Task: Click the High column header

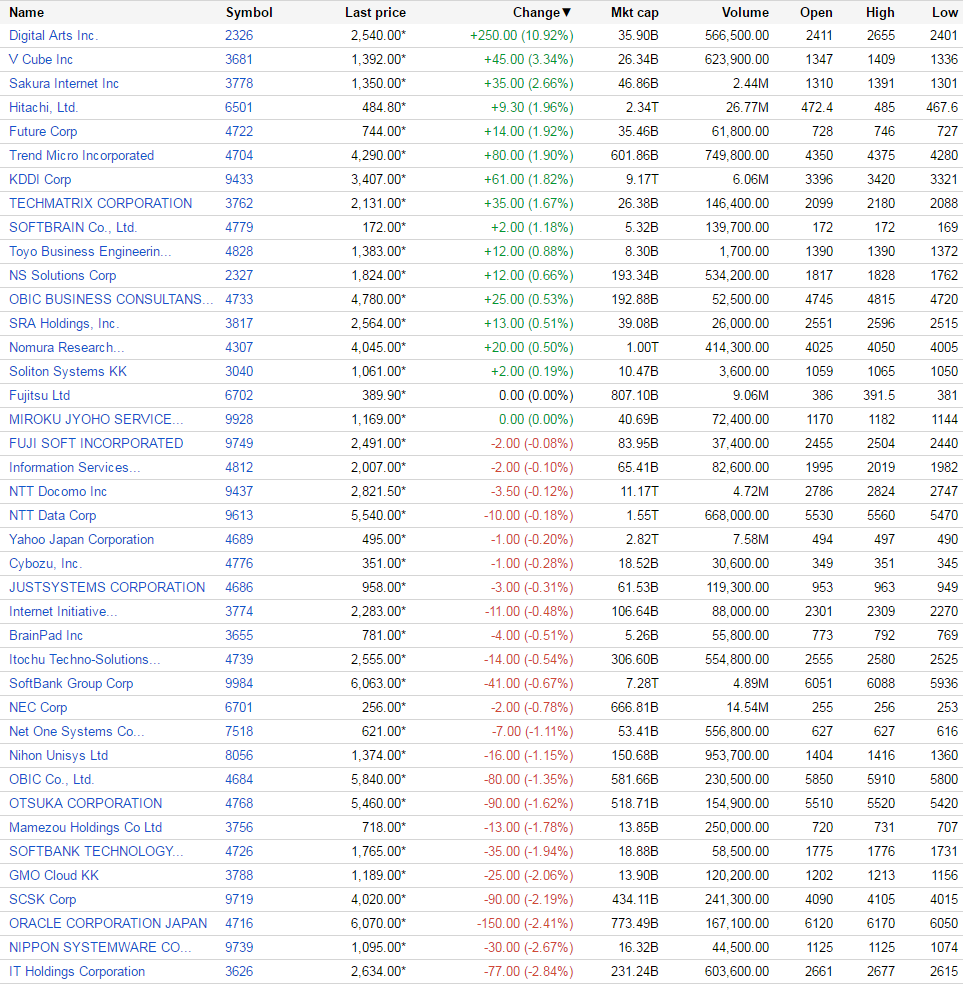Action: pos(880,12)
